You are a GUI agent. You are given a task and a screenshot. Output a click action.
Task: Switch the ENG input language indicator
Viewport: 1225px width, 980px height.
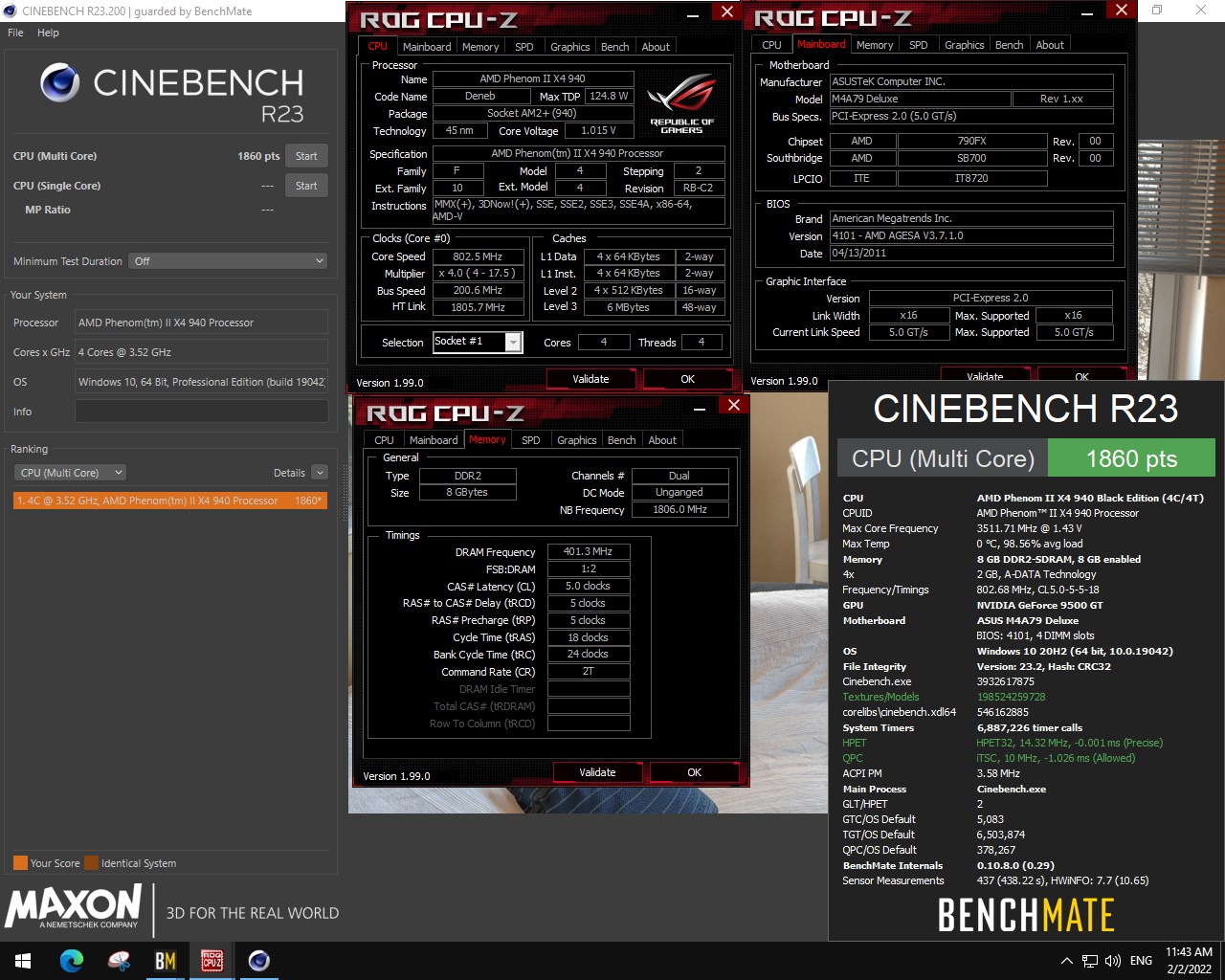coord(1141,961)
